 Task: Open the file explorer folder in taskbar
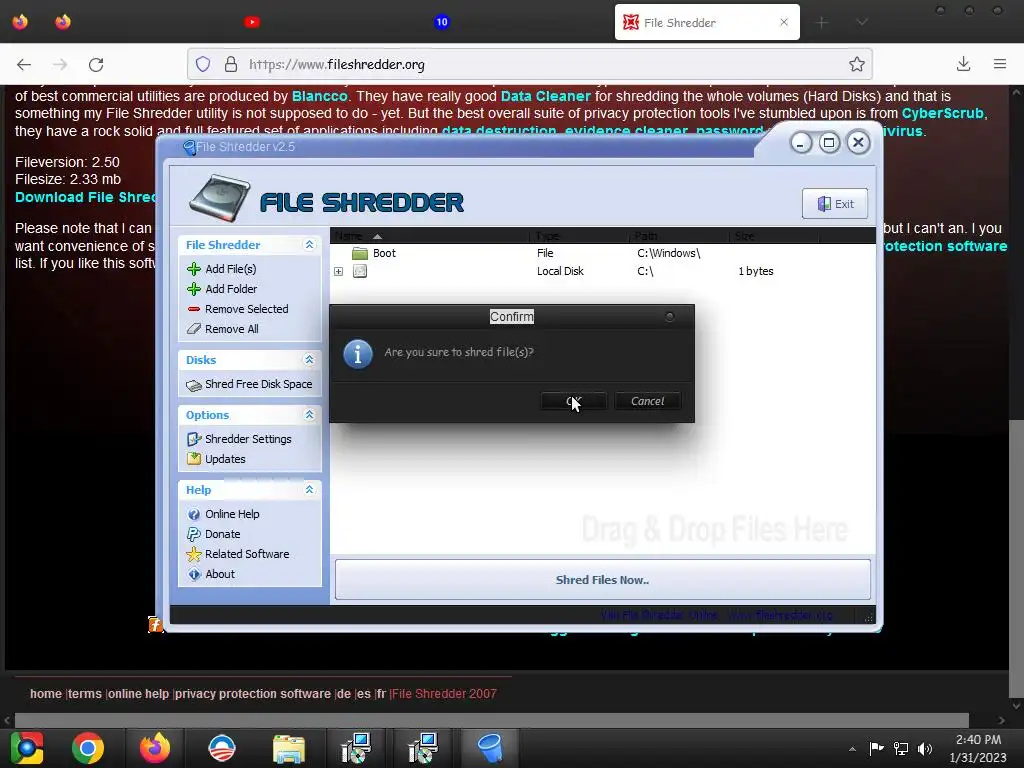click(289, 748)
